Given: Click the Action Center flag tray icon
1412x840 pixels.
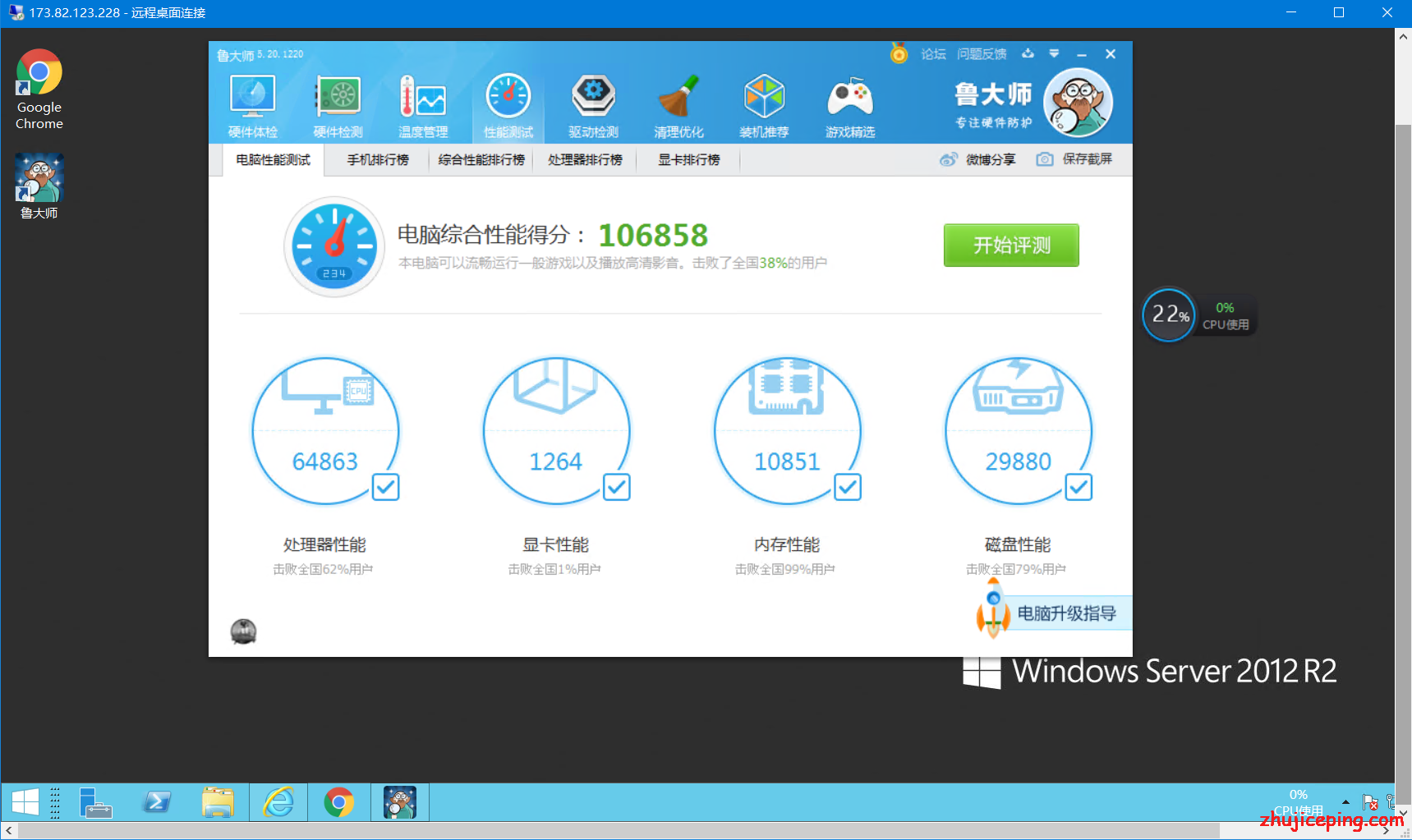Looking at the screenshot, I should point(1370,802).
